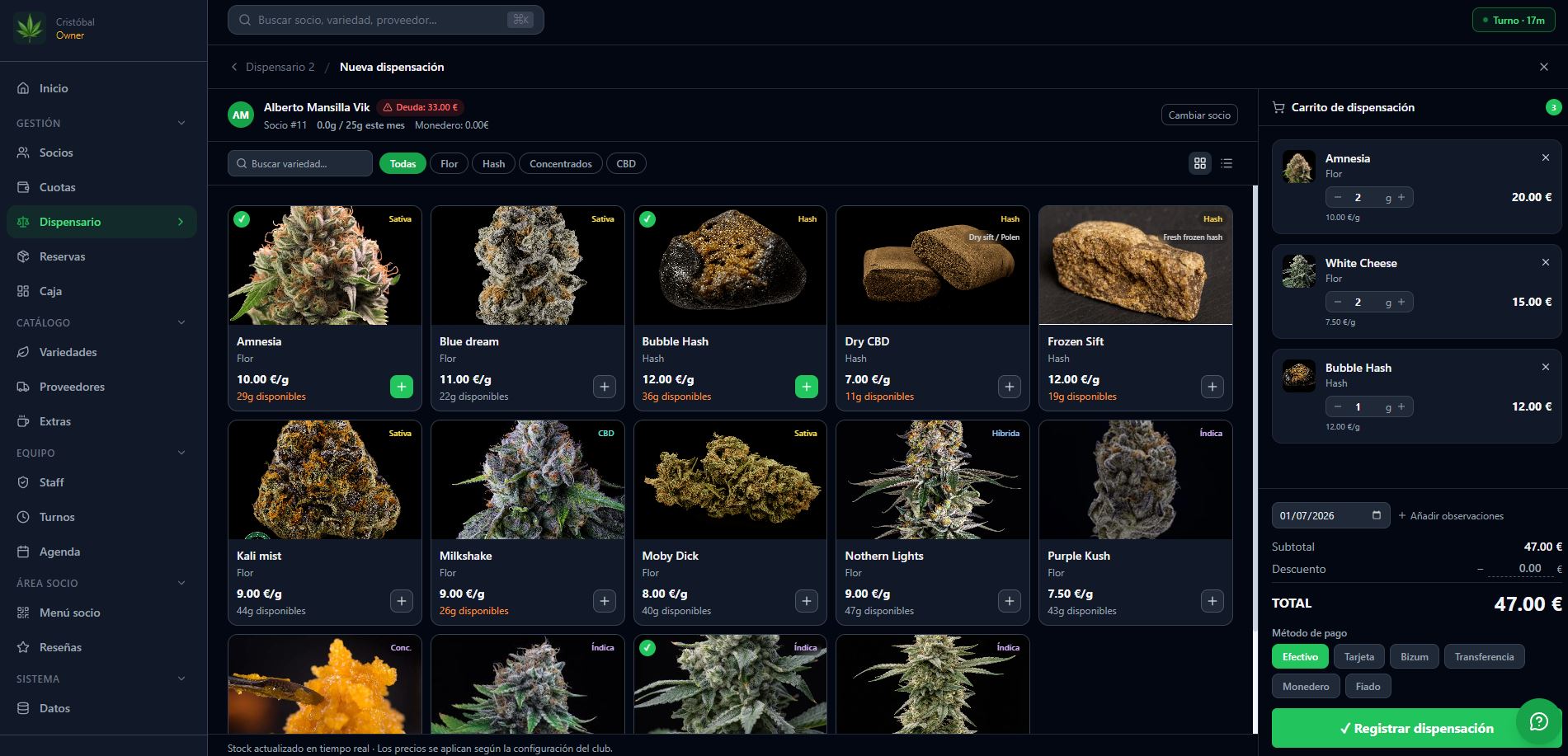Add Kali mist with its plus button
The image size is (1568, 756).
[x=401, y=601]
